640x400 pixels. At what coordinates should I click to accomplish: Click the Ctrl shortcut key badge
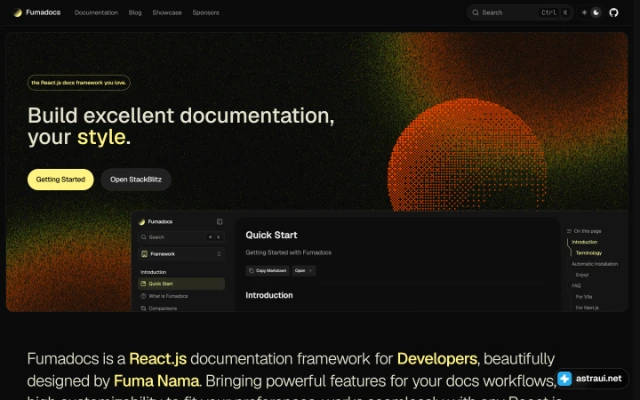pos(549,13)
